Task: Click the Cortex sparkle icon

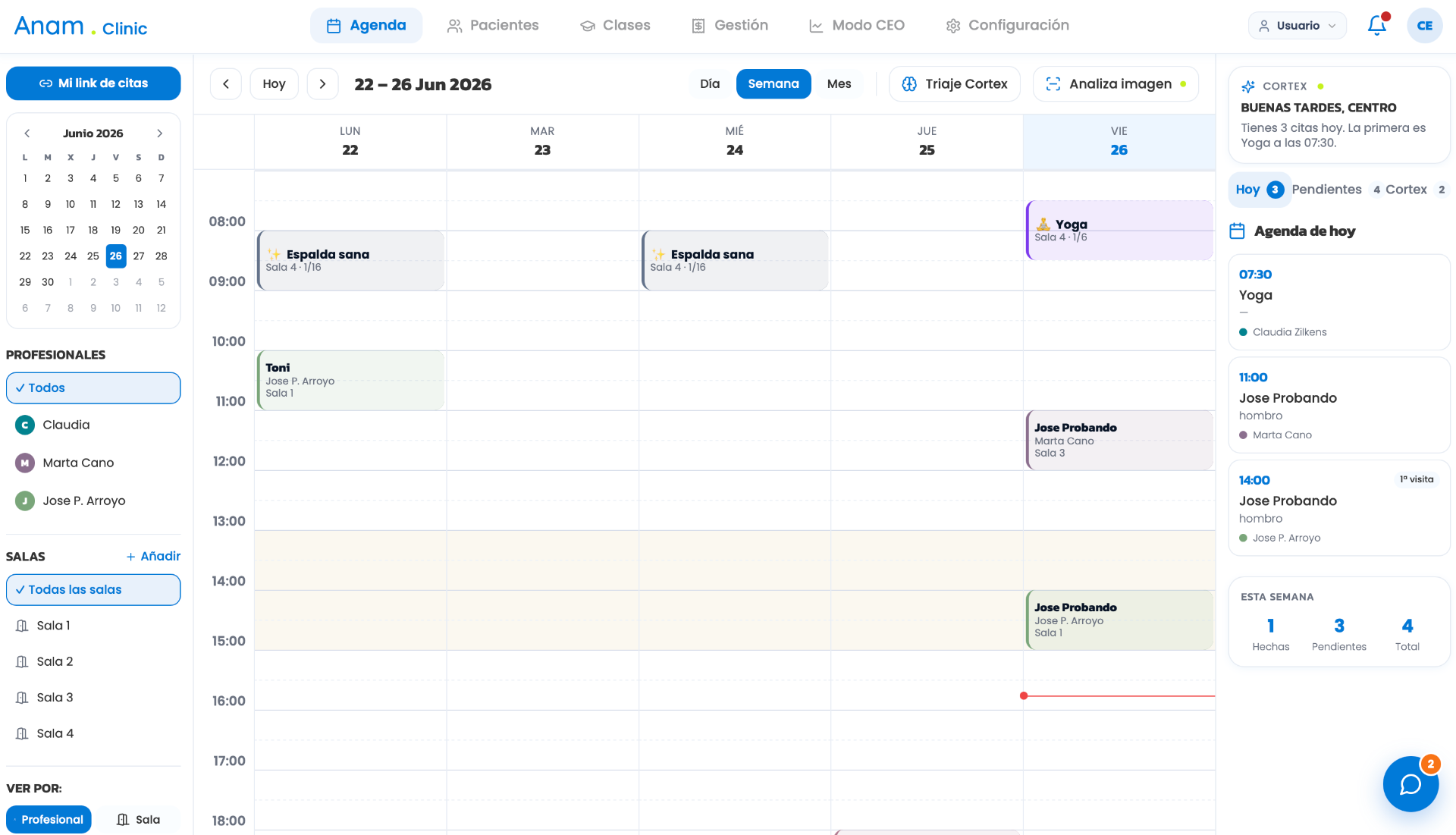Action: (x=1247, y=86)
